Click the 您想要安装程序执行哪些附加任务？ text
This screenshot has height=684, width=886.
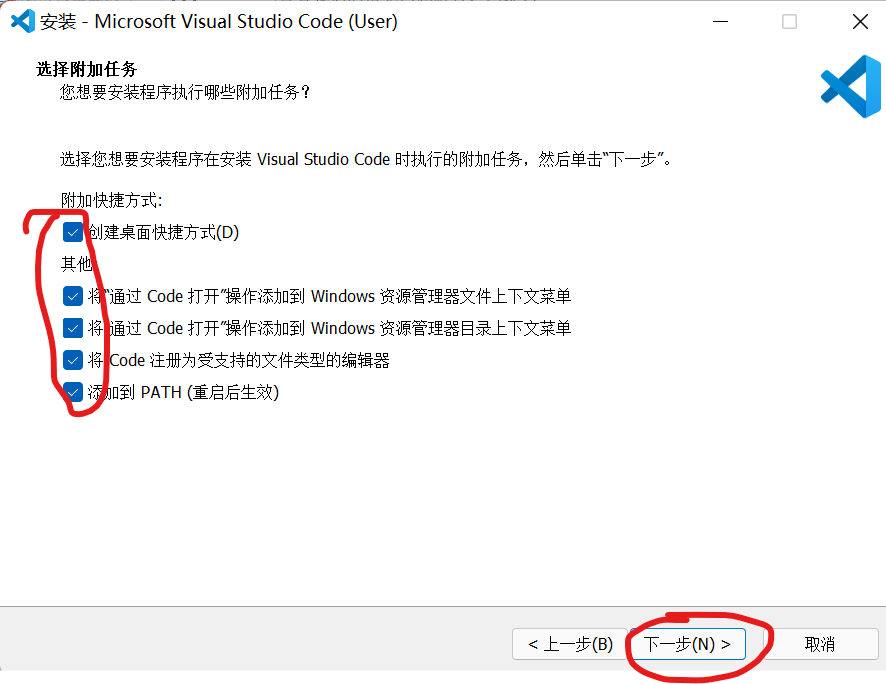point(185,92)
